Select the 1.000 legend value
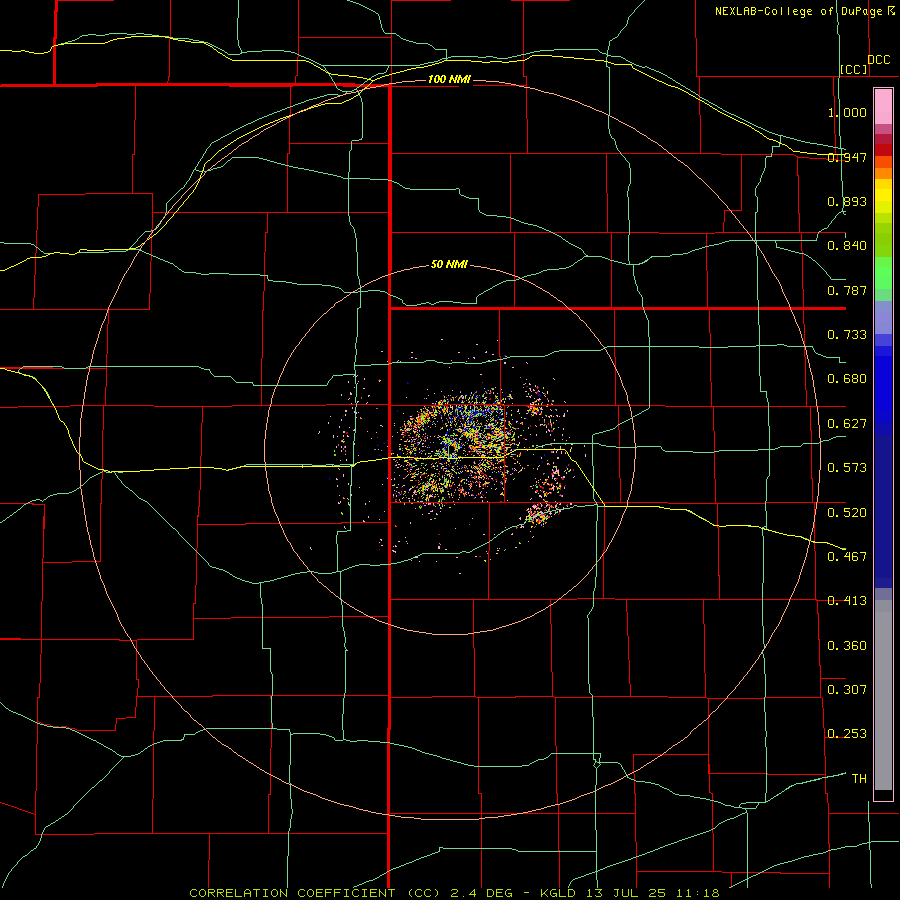 pos(847,112)
